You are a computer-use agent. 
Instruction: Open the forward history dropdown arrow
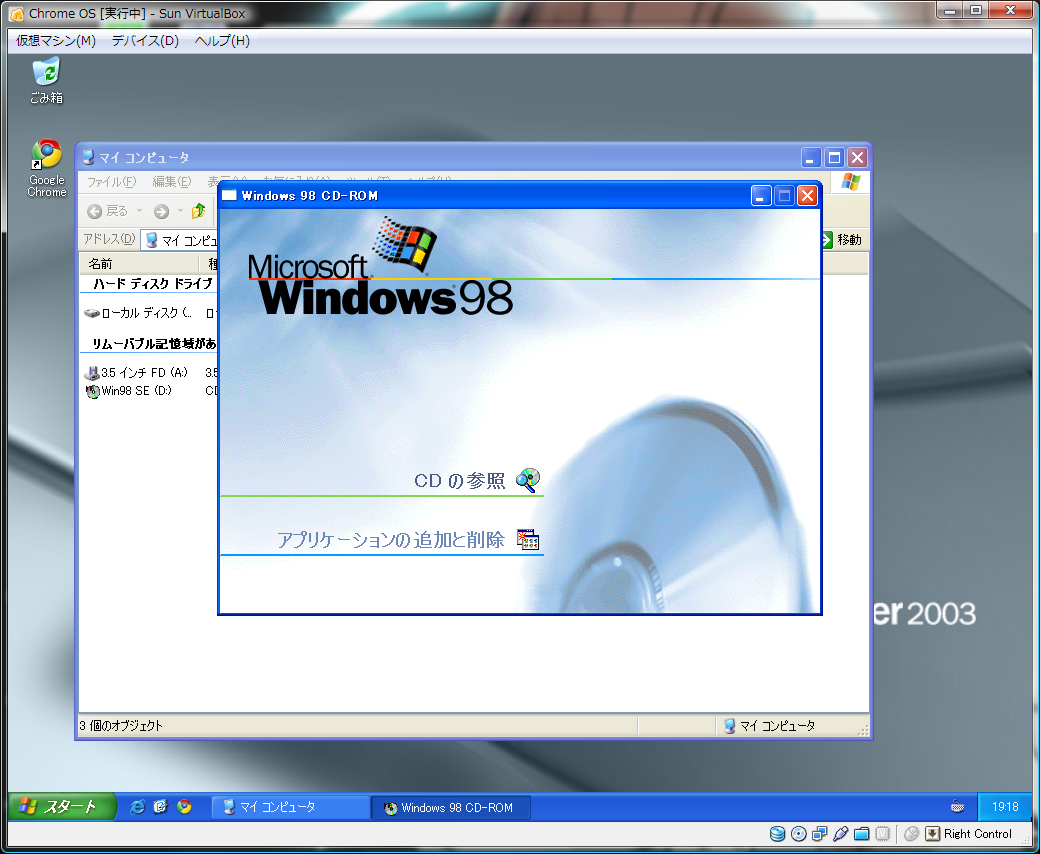pos(180,211)
